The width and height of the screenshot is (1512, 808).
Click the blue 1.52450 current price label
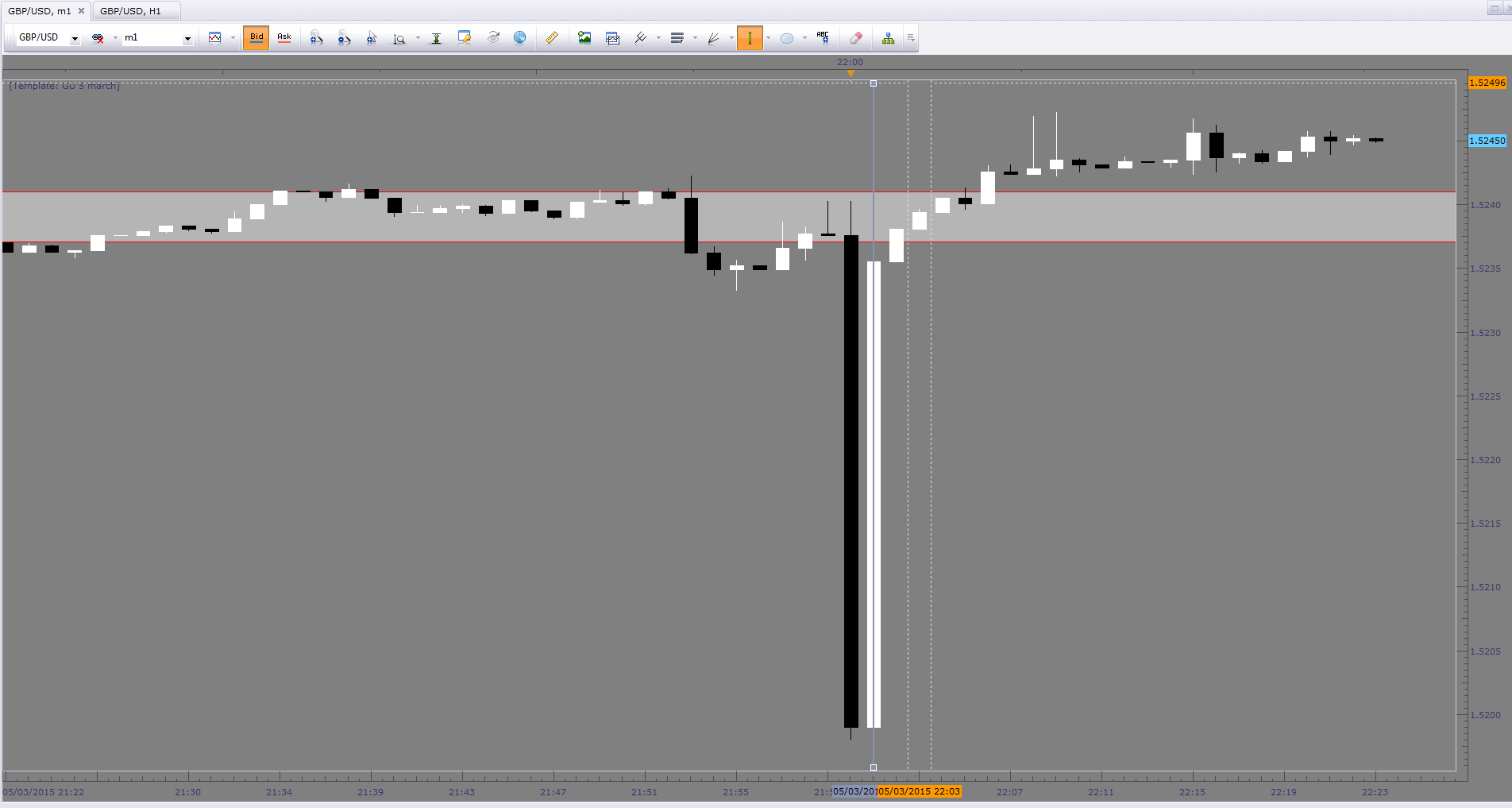pos(1487,141)
